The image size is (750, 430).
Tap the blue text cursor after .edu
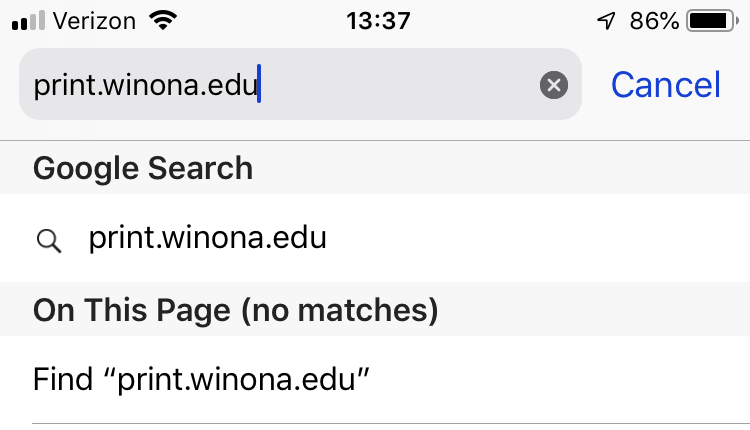[259, 85]
